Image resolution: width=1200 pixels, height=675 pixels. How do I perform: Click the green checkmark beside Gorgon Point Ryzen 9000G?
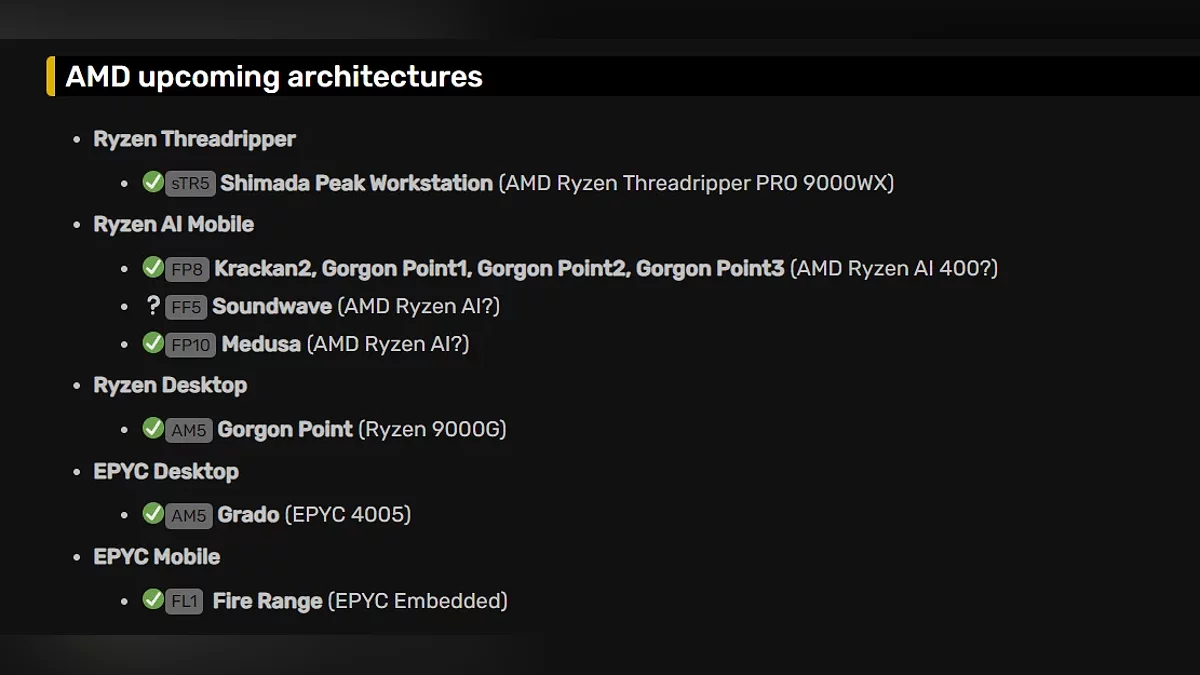click(153, 428)
